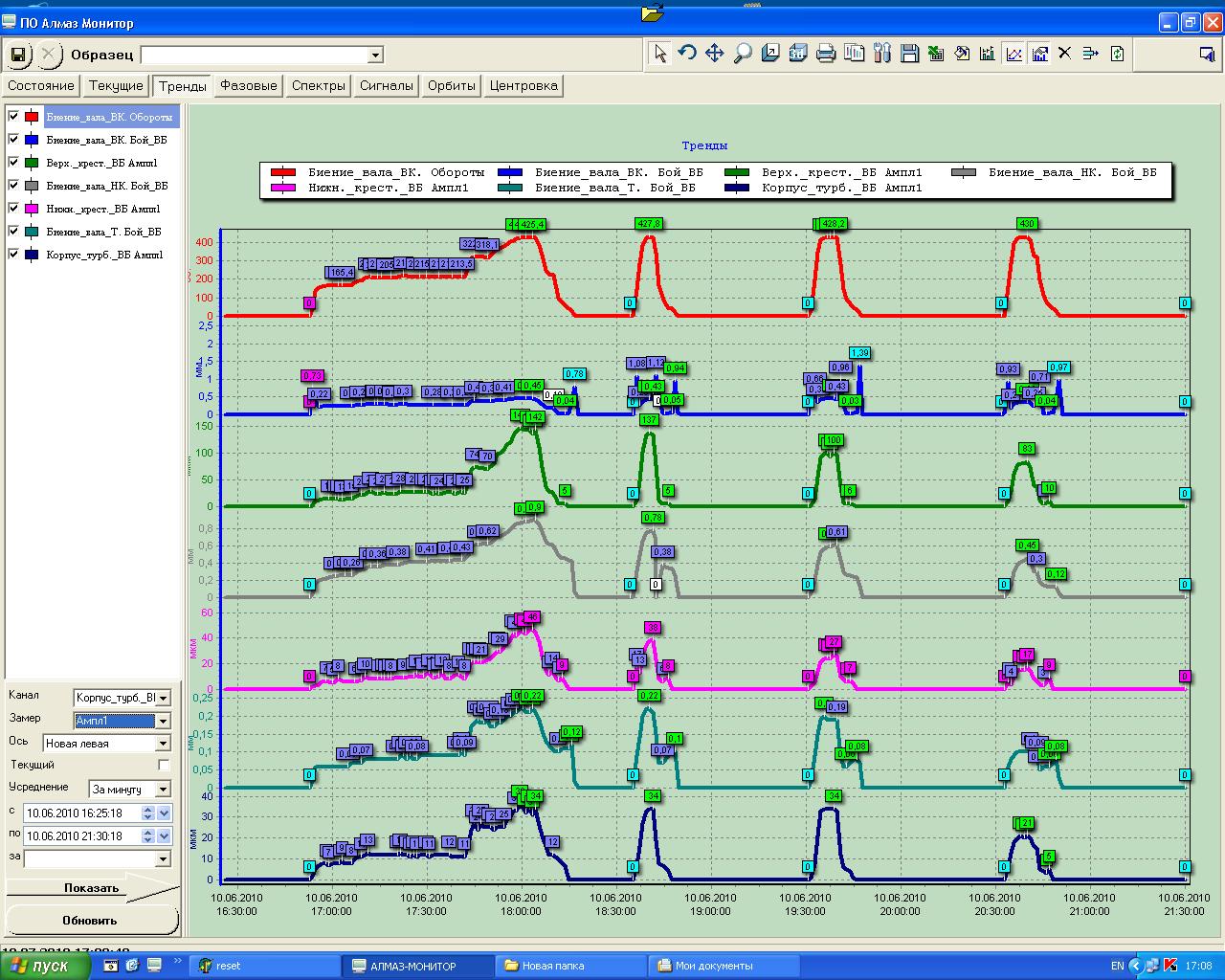This screenshot has height=980, width=1225.
Task: Click the 3D depth cube icon
Action: pos(770,54)
